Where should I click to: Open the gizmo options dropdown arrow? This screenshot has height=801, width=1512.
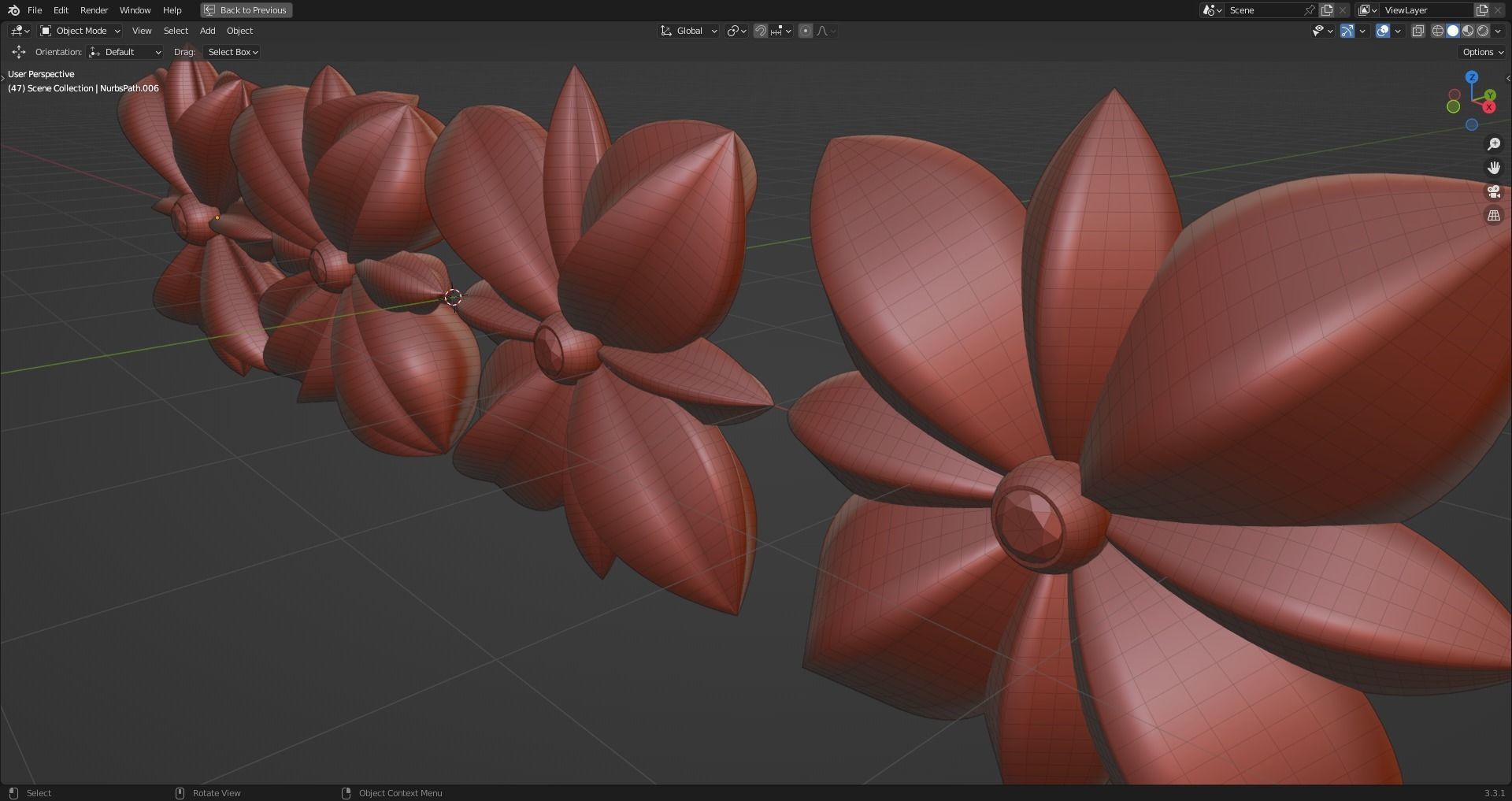(1362, 31)
